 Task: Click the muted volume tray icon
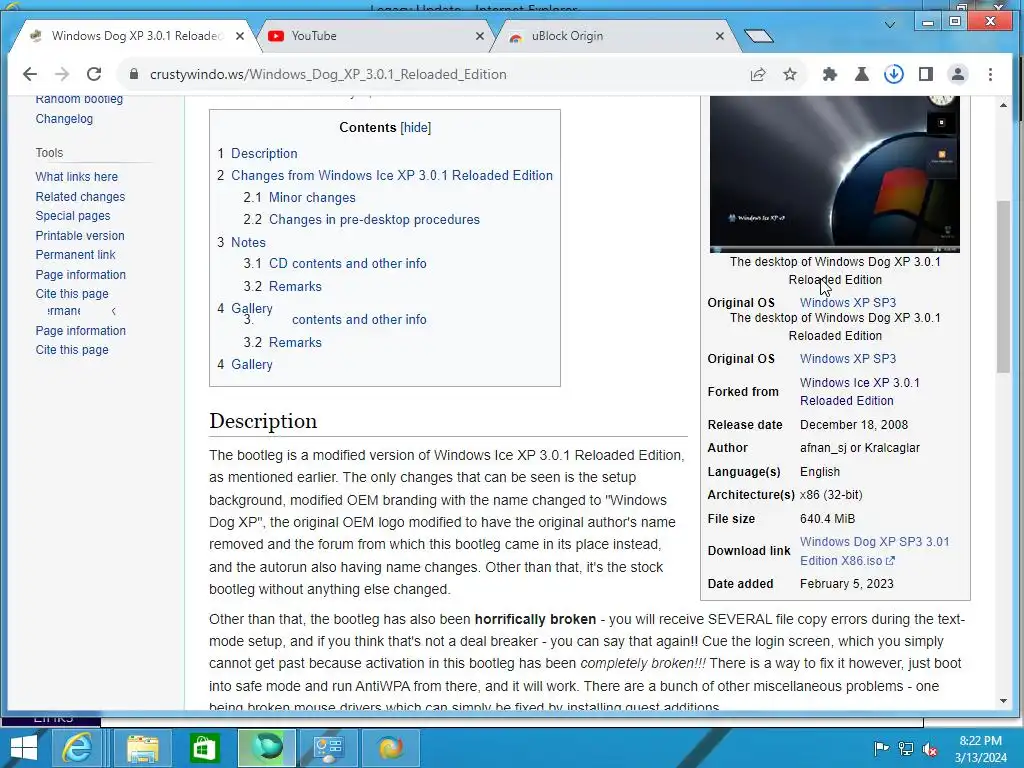tap(930, 748)
